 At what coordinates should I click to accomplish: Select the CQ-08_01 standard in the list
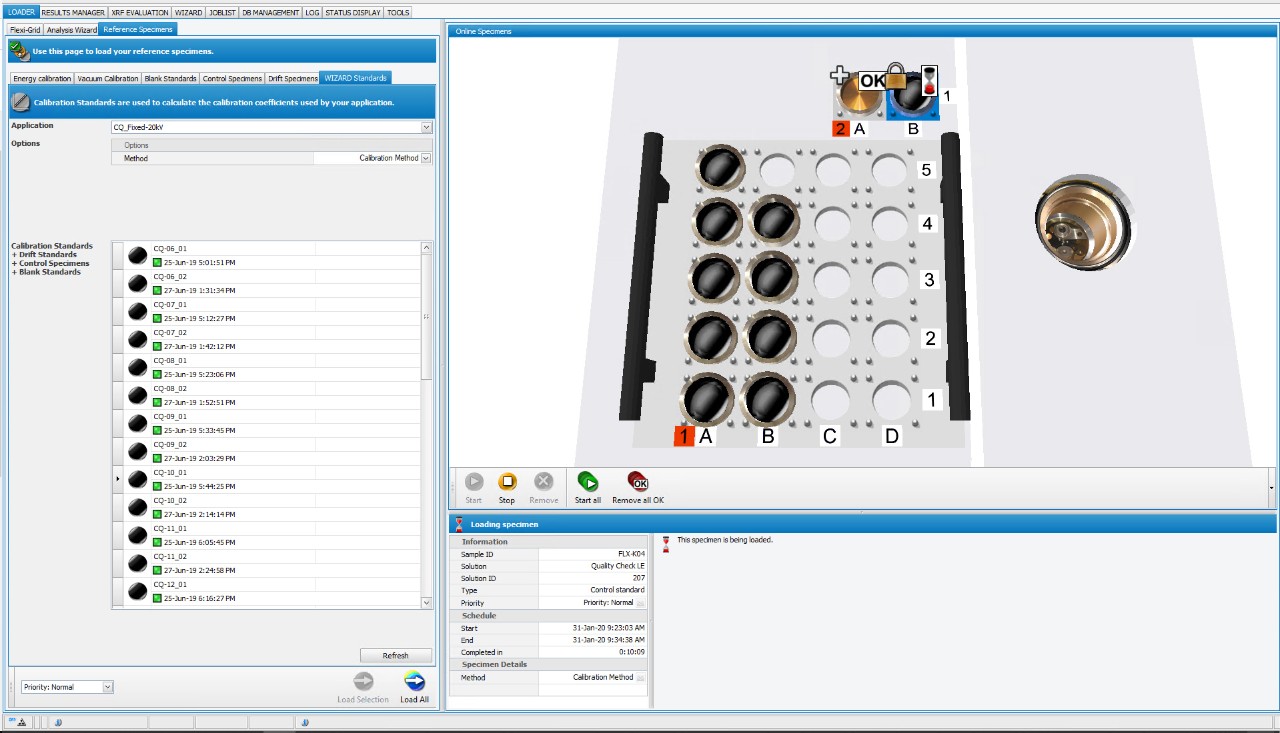click(x=170, y=360)
